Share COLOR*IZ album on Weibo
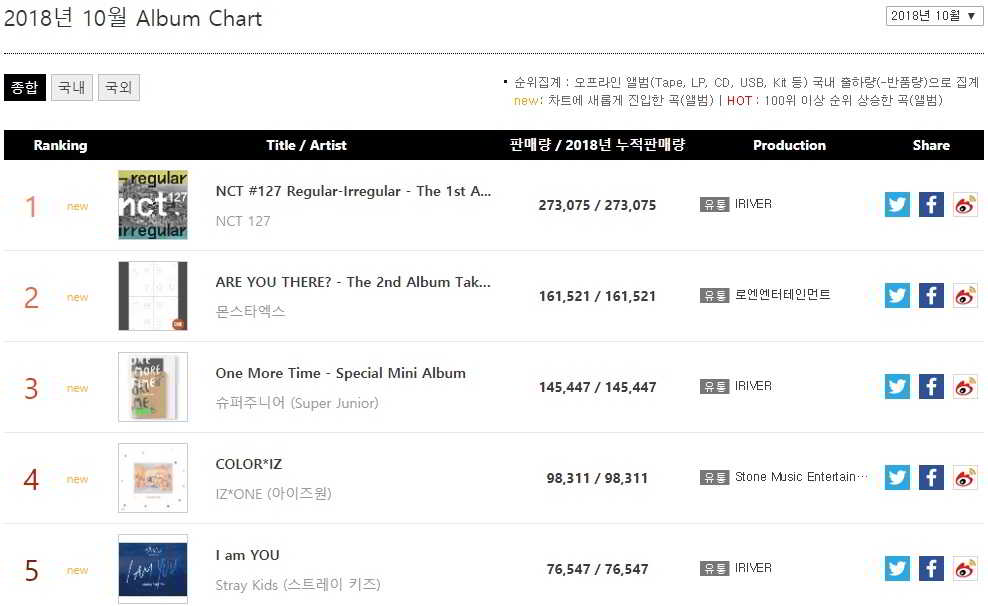 pos(965,478)
